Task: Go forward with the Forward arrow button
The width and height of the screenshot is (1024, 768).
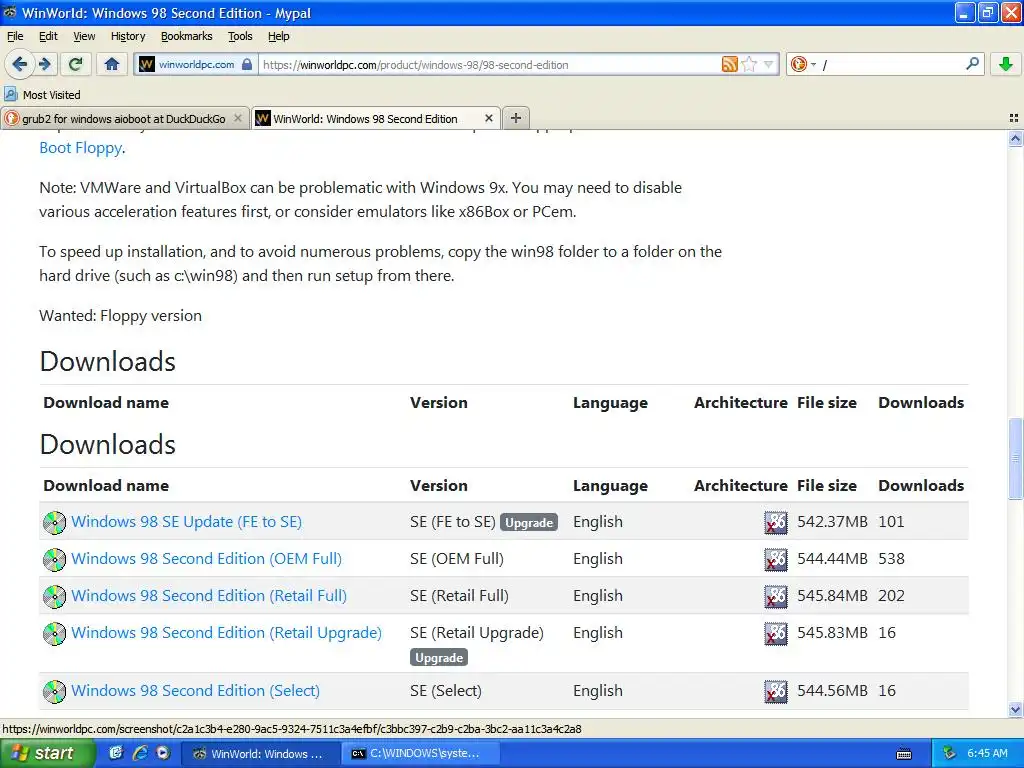Action: (45, 64)
